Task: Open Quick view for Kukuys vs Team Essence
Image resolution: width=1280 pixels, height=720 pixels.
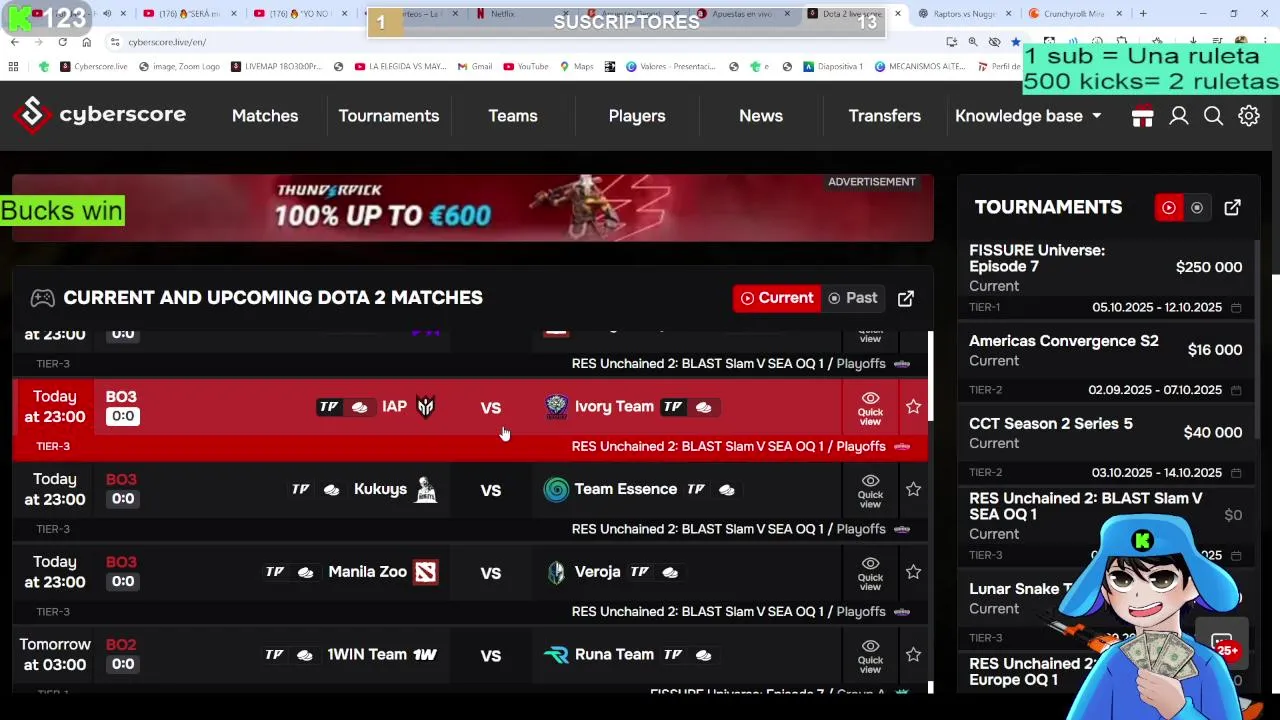Action: pyautogui.click(x=870, y=490)
